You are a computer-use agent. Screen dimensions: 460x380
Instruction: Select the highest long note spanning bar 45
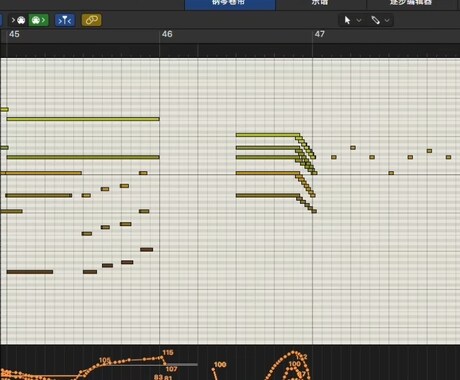click(83, 119)
